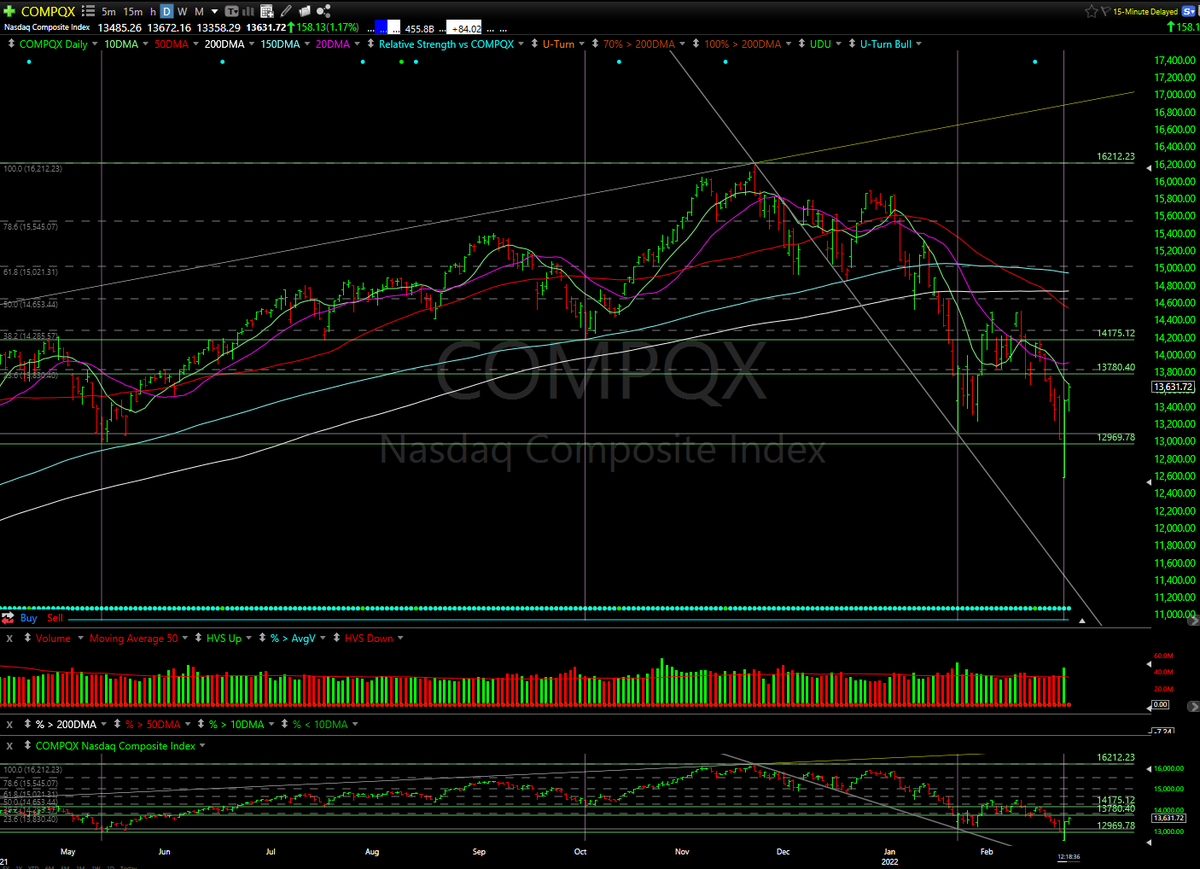Click the share chart icon
1200x869 pixels.
click(x=325, y=11)
